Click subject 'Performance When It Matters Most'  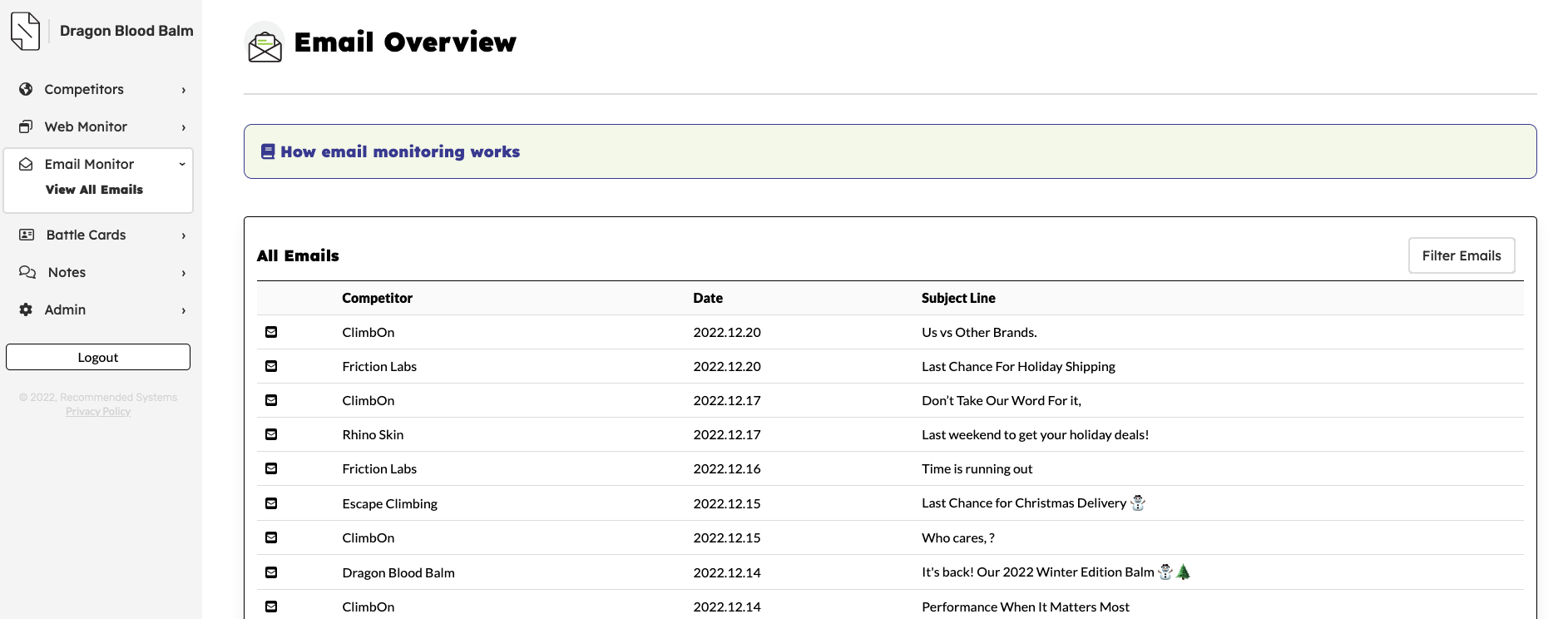pyautogui.click(x=1026, y=607)
